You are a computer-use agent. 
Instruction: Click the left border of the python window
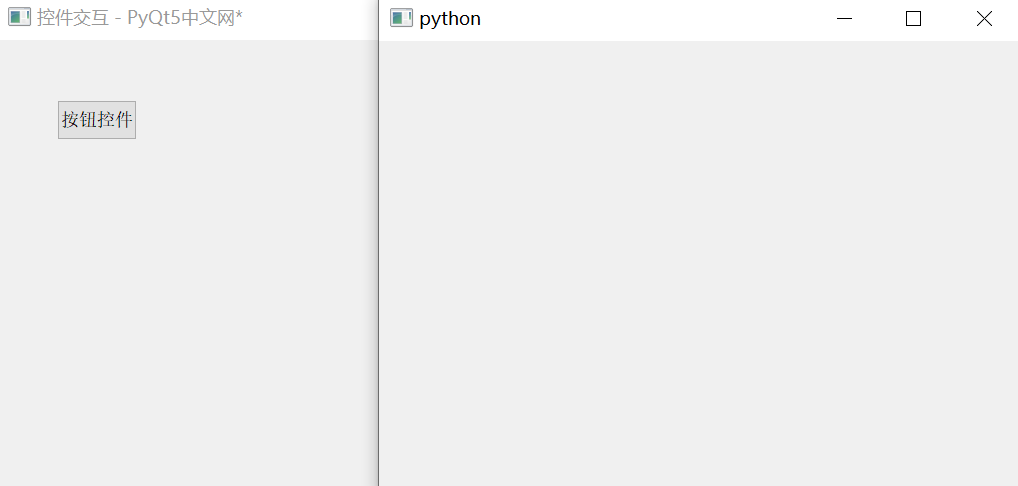(x=380, y=264)
